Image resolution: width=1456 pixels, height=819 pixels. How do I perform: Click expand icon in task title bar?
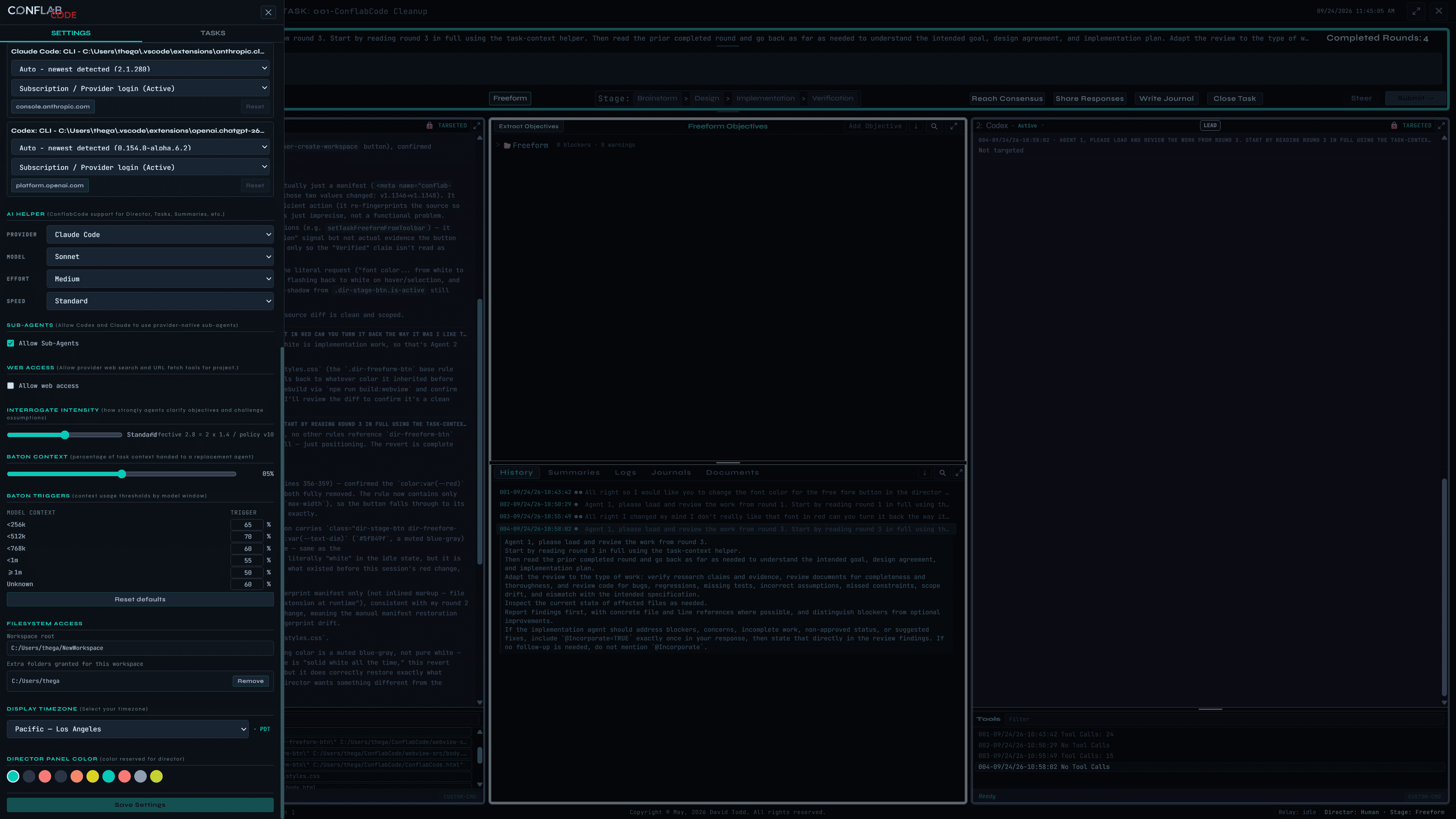click(x=1416, y=11)
